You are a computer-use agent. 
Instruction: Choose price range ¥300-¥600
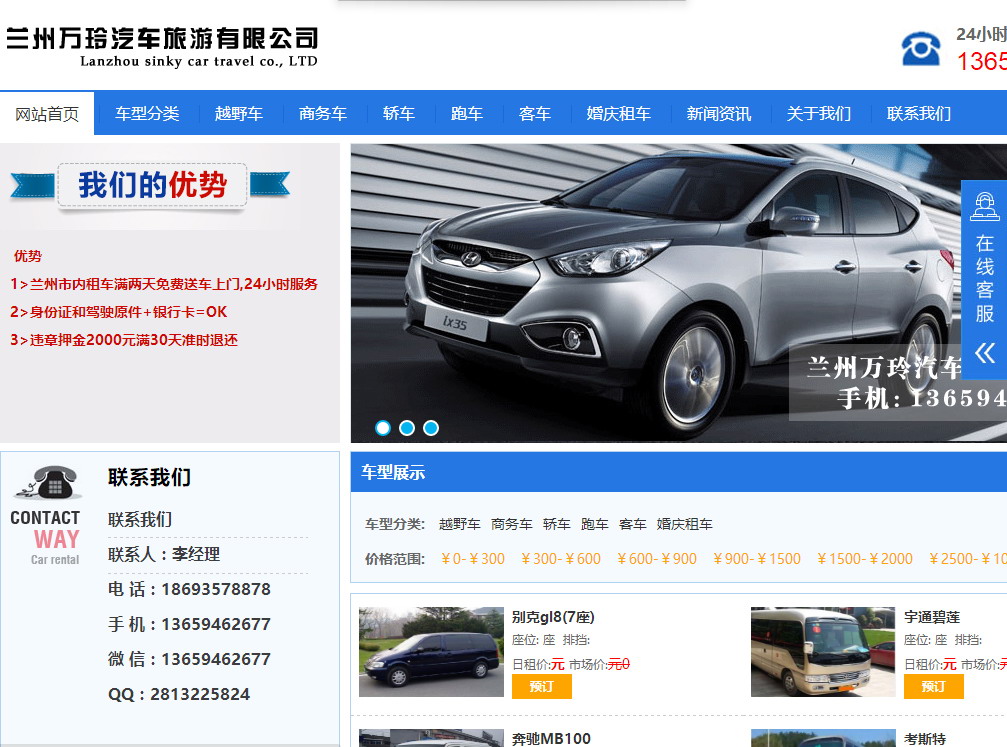[x=561, y=559]
